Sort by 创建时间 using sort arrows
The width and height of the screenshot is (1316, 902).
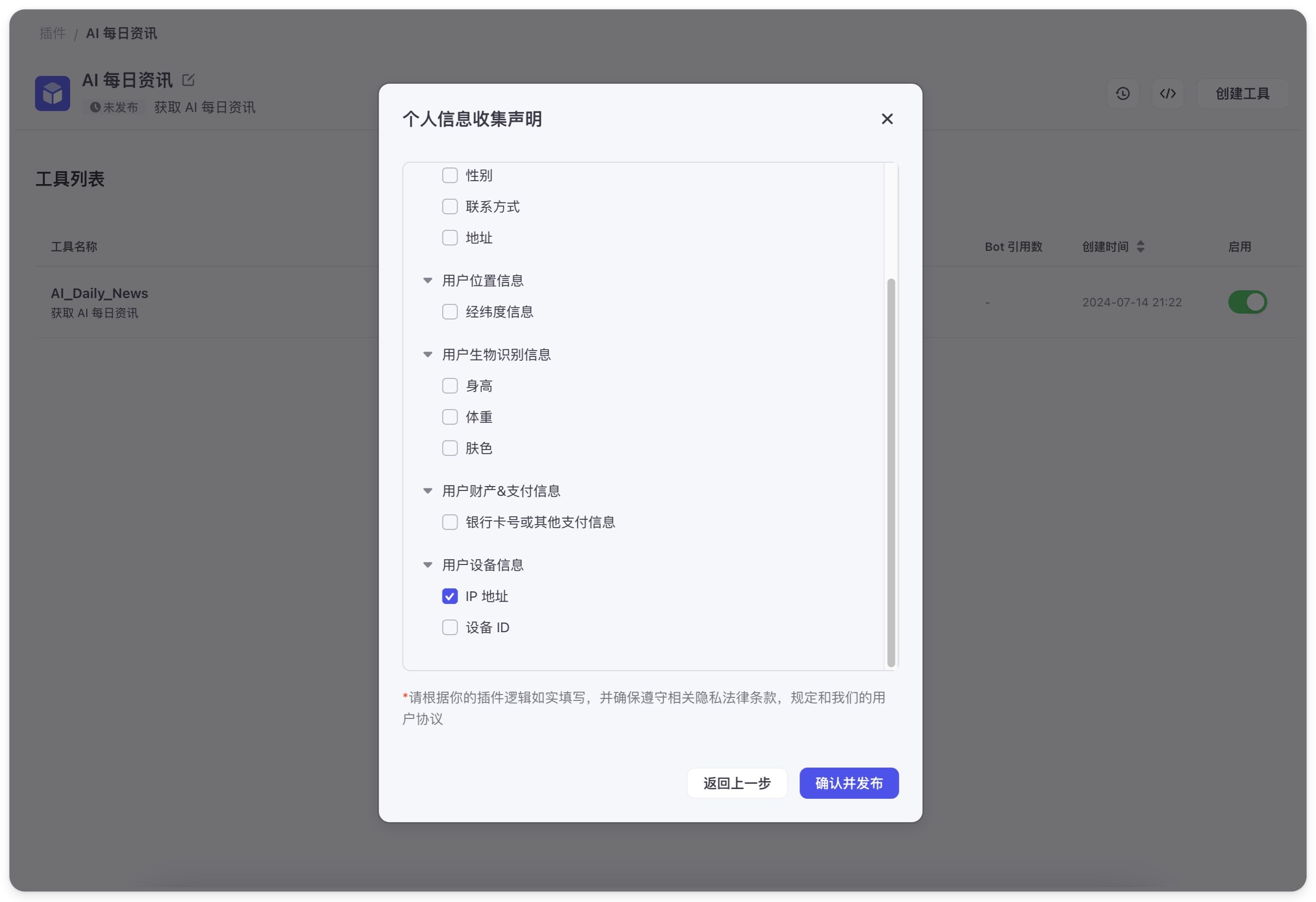coord(1140,247)
